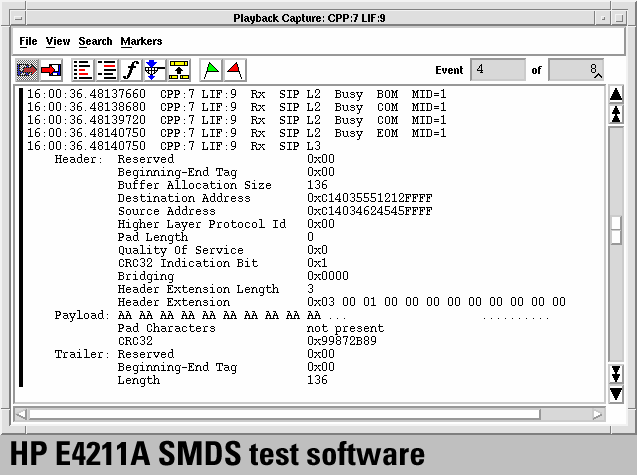Click the first toolbar icon with gray arrow
The image size is (637, 475).
tap(27, 70)
